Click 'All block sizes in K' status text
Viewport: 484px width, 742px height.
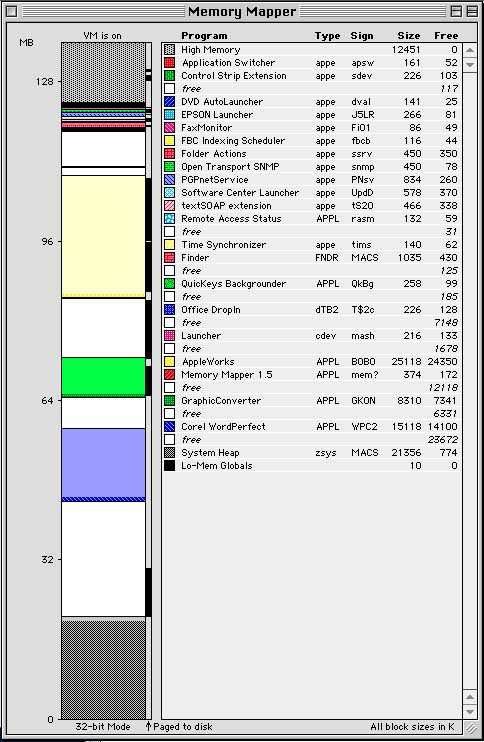click(412, 727)
